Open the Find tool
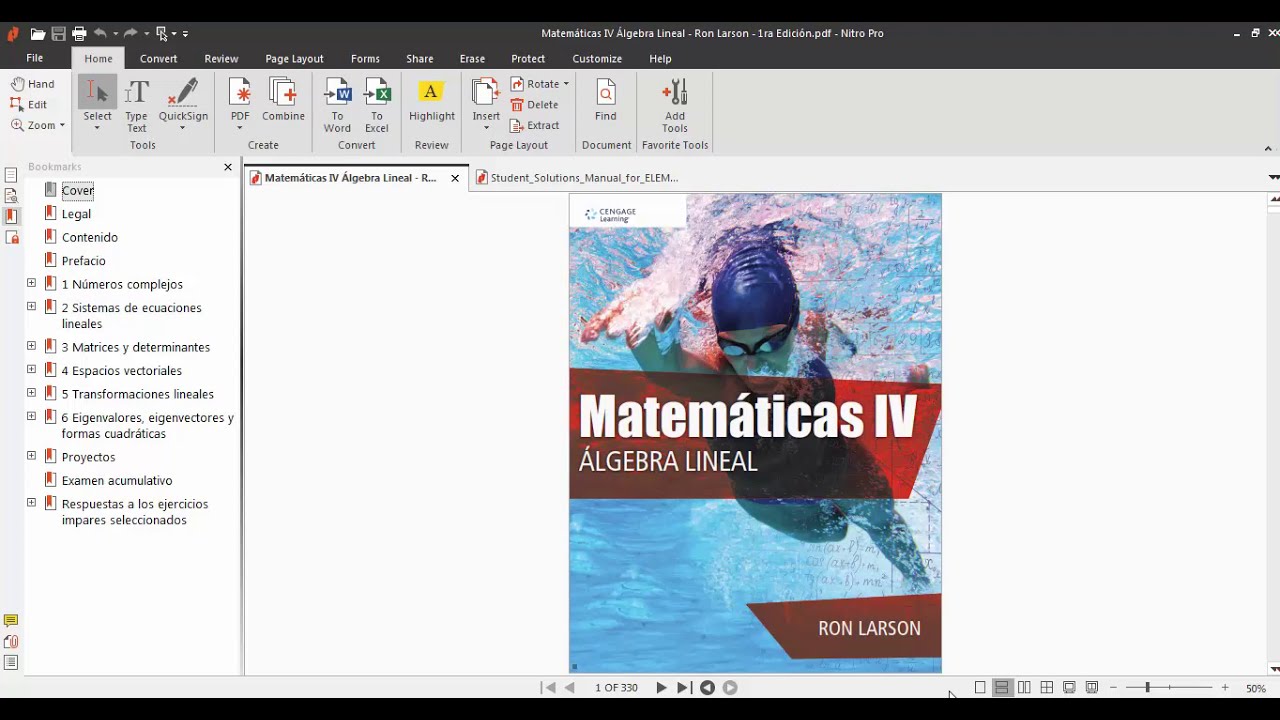This screenshot has width=1280, height=720. tap(606, 100)
